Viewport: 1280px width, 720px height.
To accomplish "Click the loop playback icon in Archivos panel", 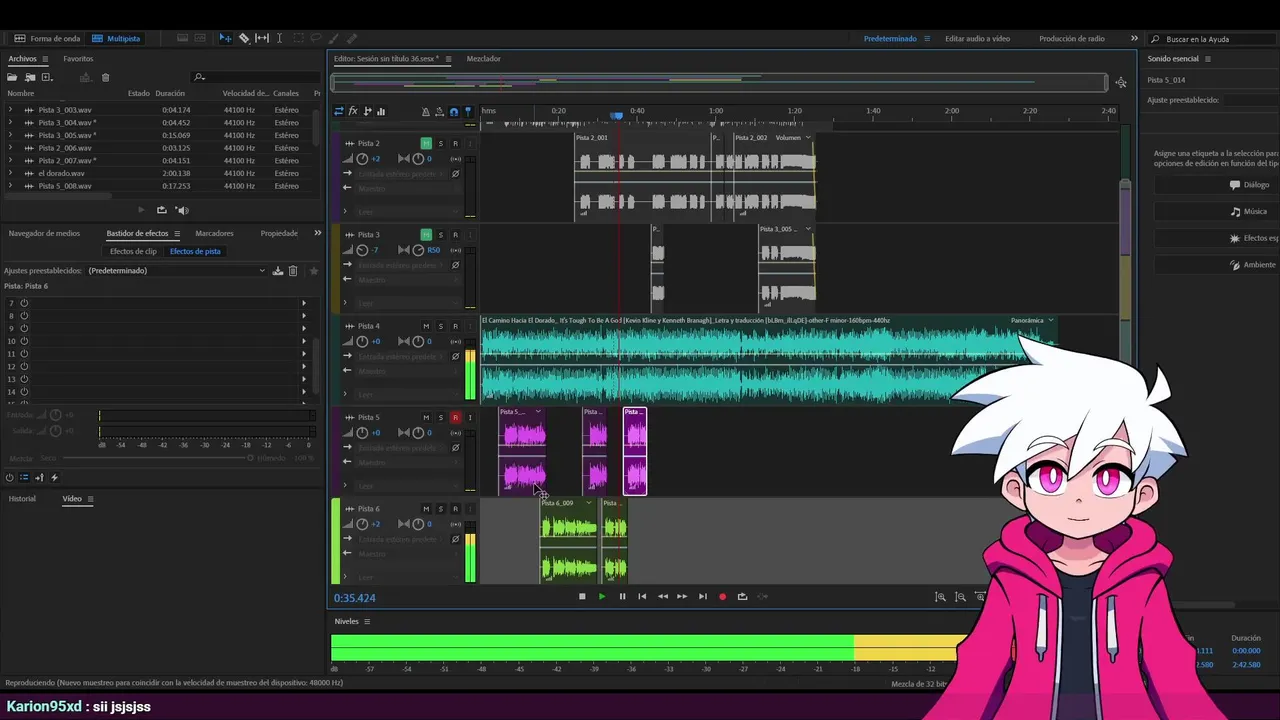I will pos(161,210).
